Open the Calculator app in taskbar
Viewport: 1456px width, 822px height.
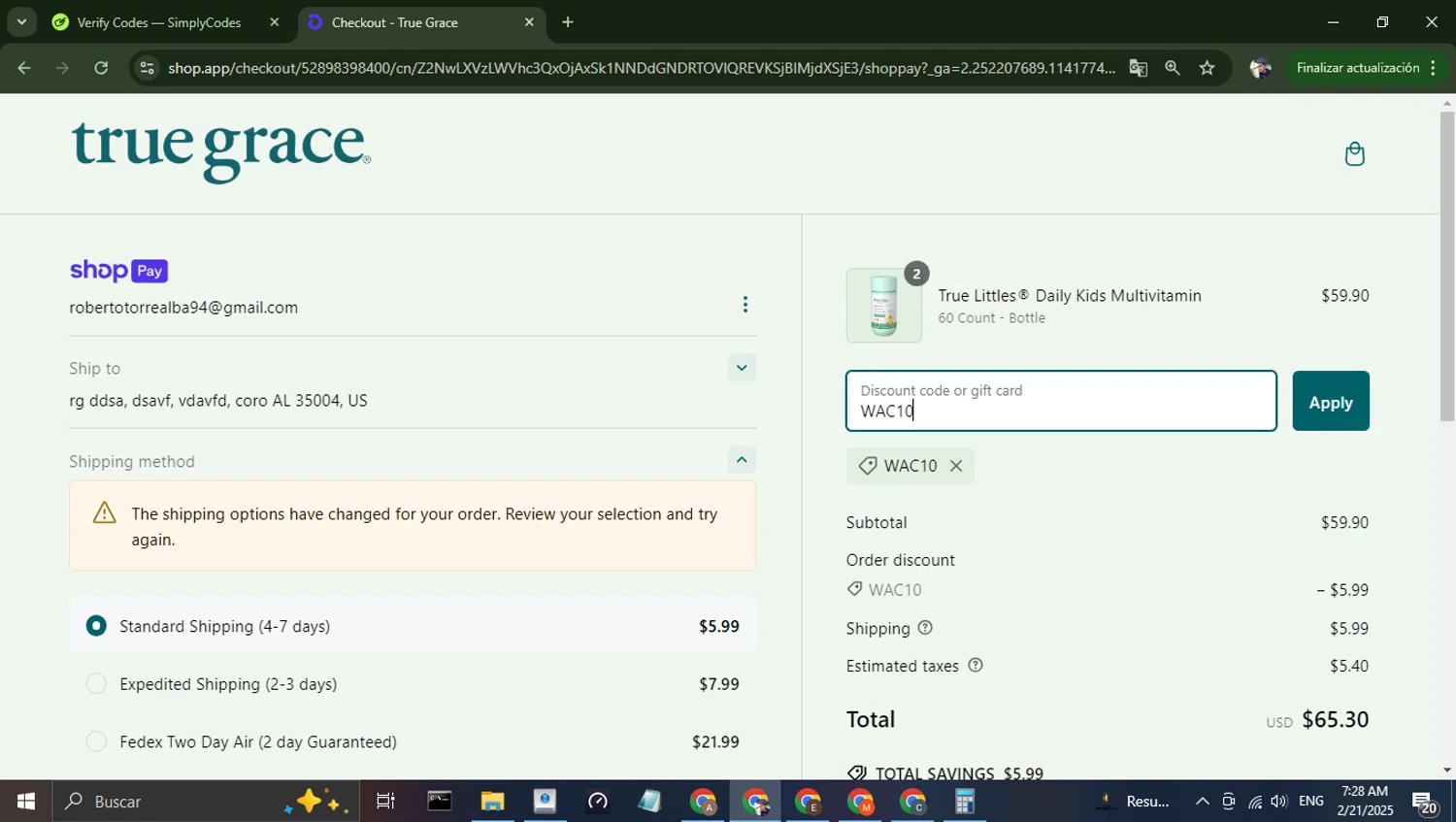tap(964, 802)
